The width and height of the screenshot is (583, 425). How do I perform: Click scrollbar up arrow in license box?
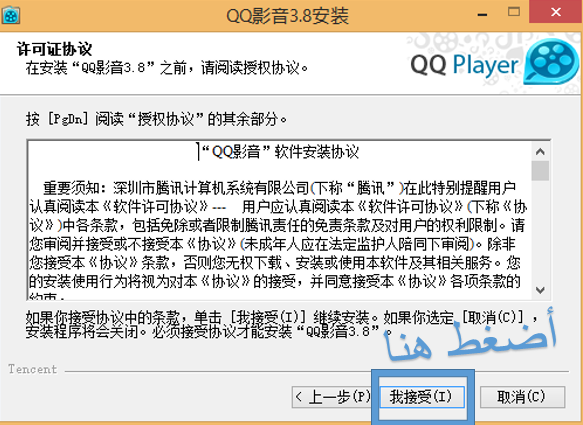(x=540, y=151)
